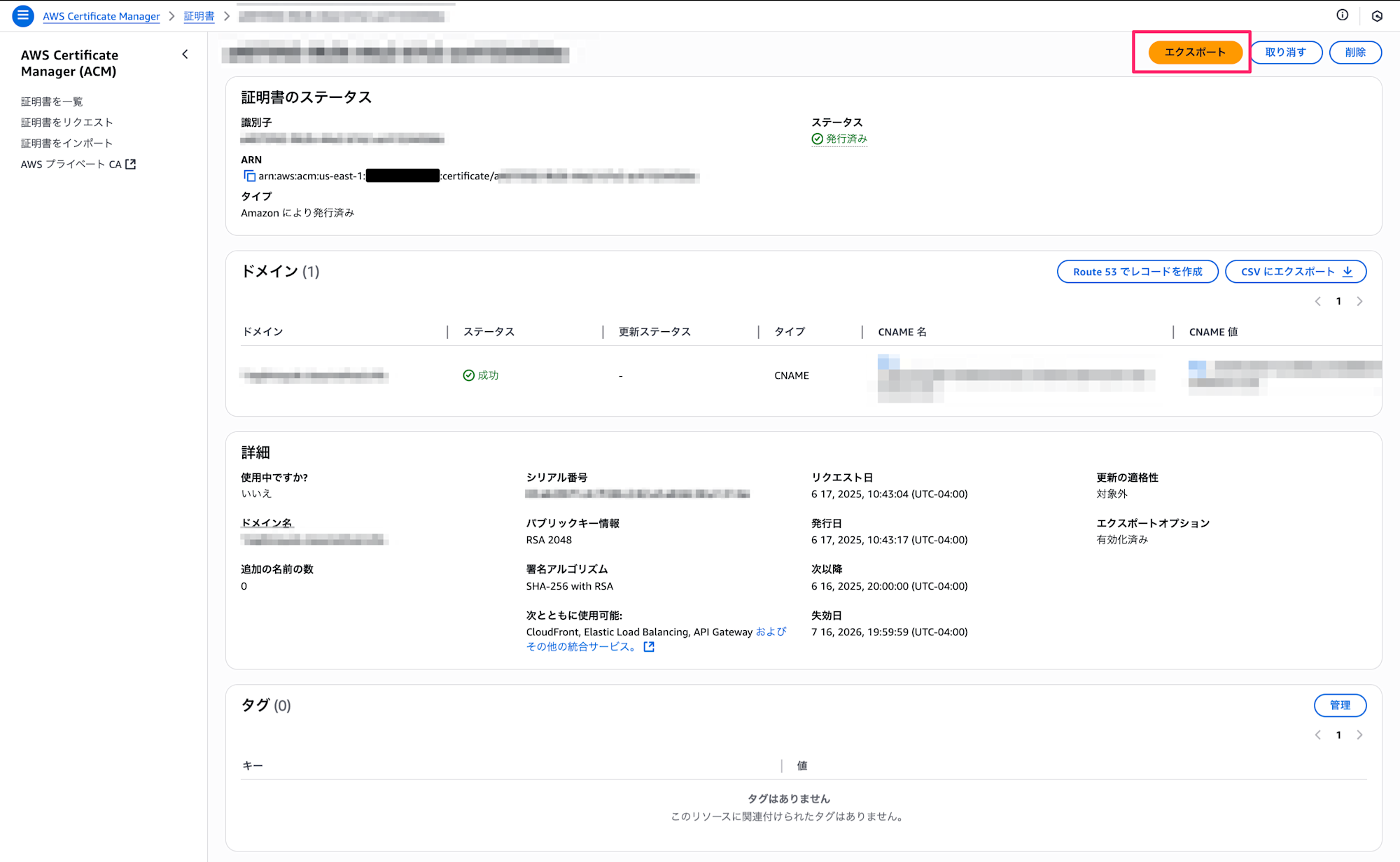The image size is (1400, 862).
Task: Open AWS Certificate Manager breadcrumb link
Action: [x=101, y=16]
